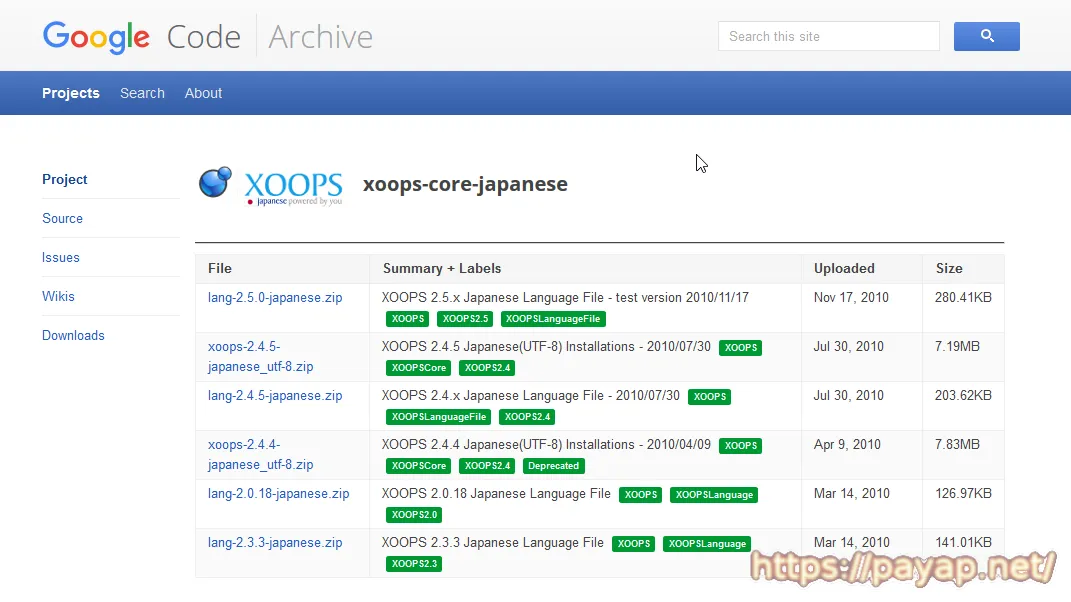1071x602 pixels.
Task: Click the XOOPSLanguageFile label tag
Action: [x=553, y=318]
